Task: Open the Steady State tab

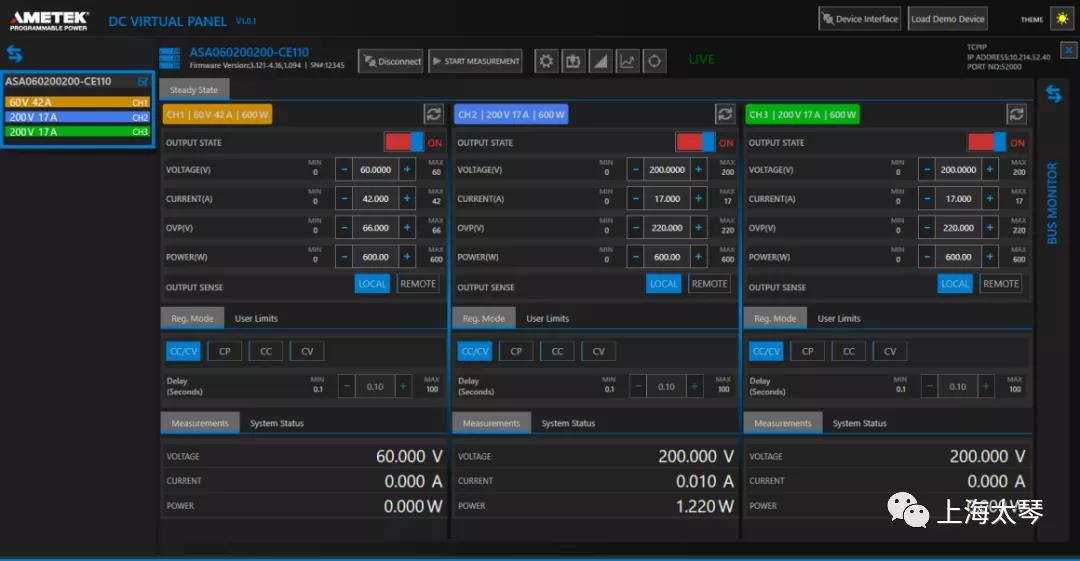Action: pyautogui.click(x=194, y=90)
